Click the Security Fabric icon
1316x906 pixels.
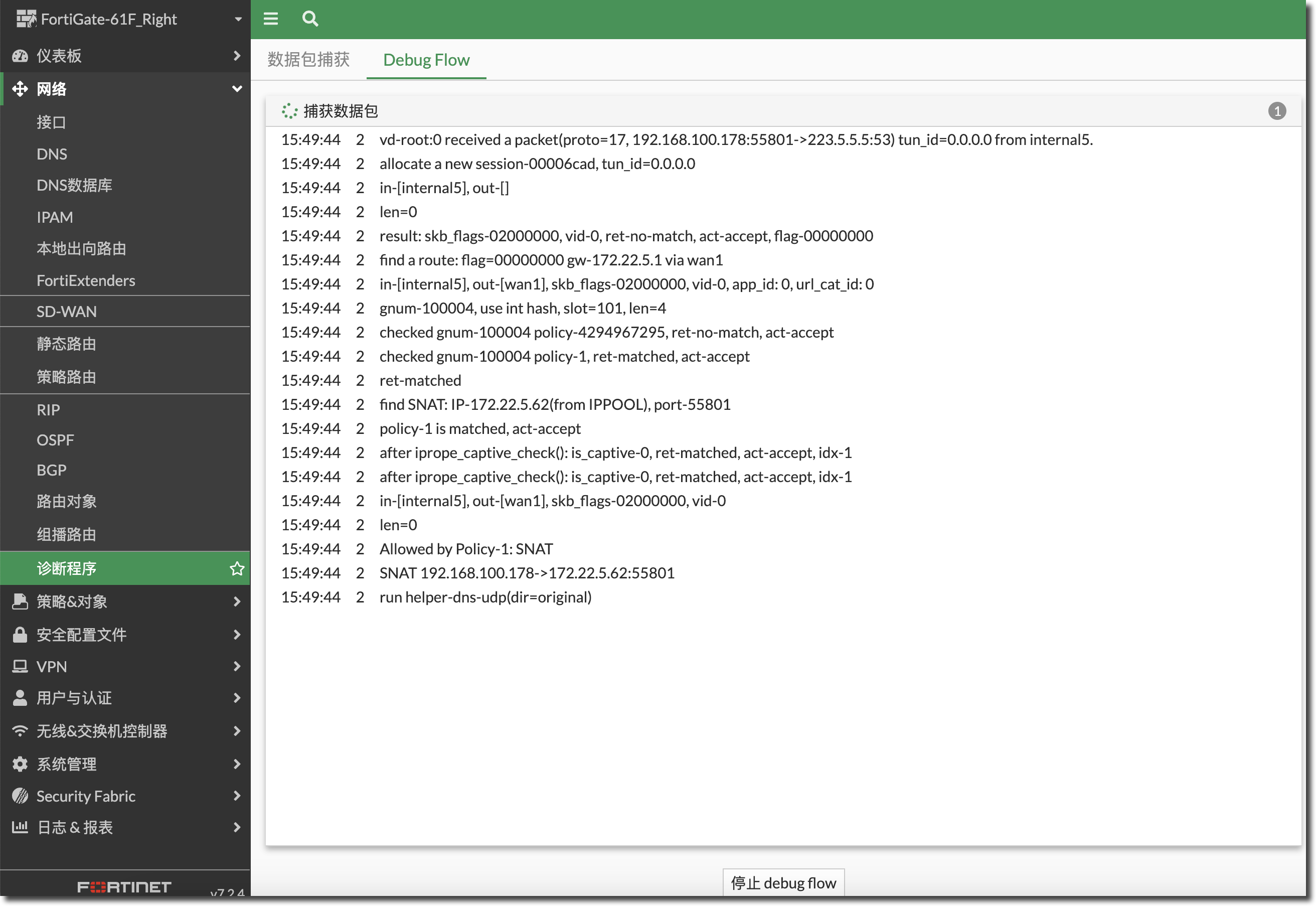(20, 796)
